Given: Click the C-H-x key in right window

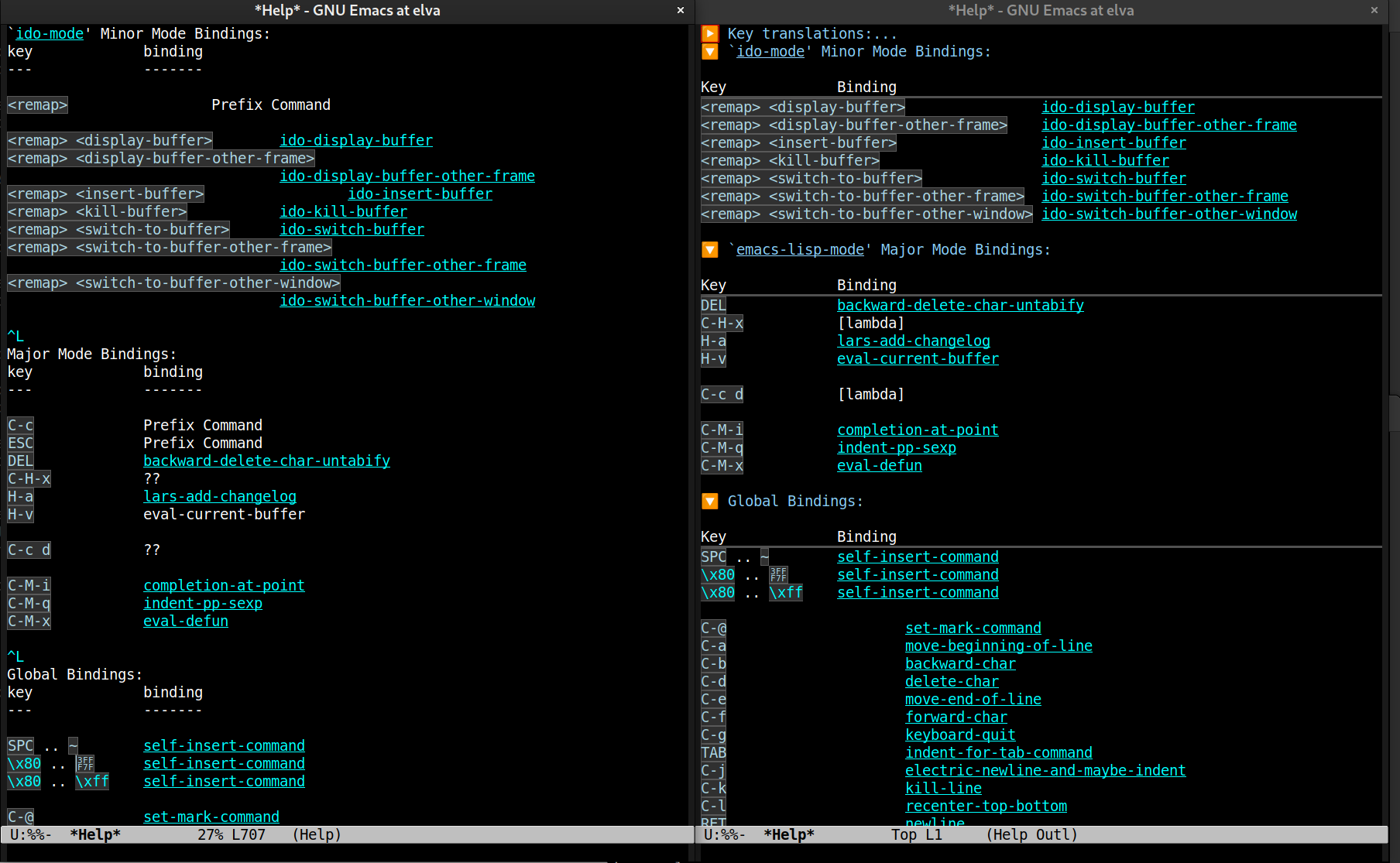Looking at the screenshot, I should click(722, 323).
